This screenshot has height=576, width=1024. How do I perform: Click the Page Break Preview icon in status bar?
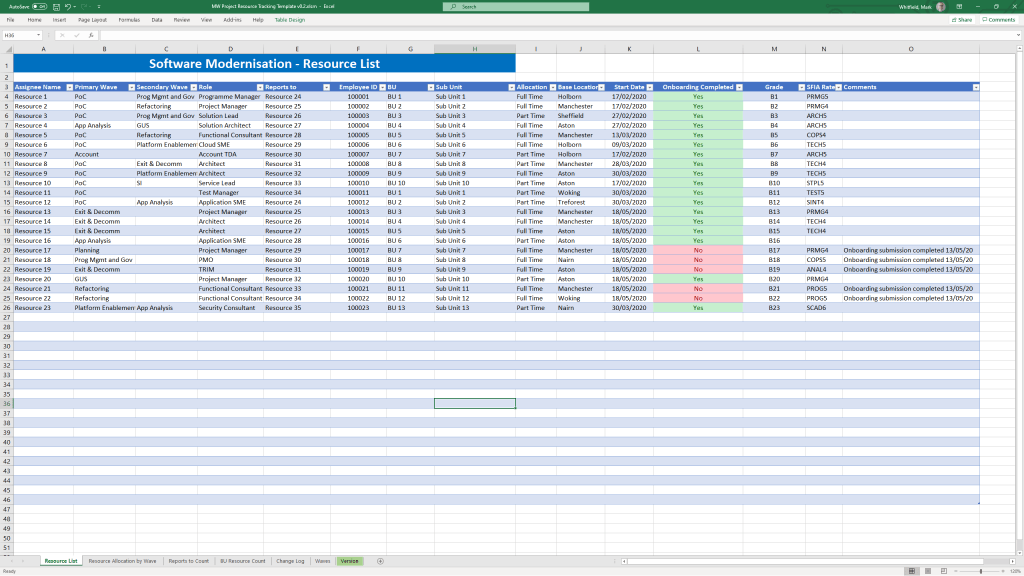pyautogui.click(x=943, y=571)
